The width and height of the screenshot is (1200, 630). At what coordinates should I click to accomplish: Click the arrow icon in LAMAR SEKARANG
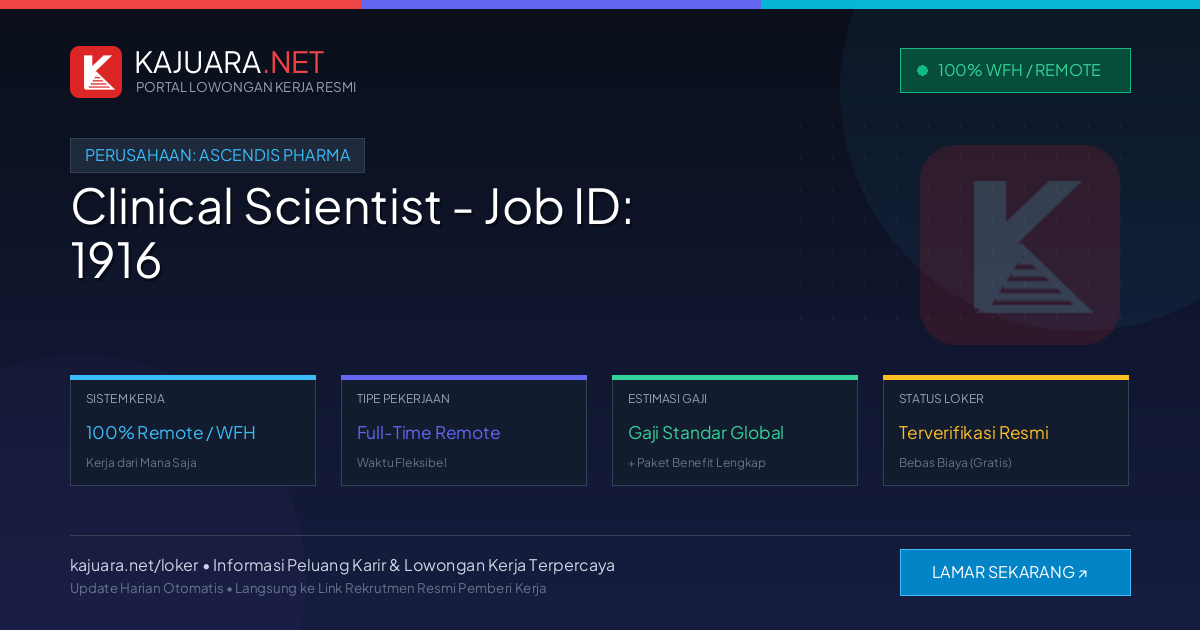click(x=1083, y=574)
